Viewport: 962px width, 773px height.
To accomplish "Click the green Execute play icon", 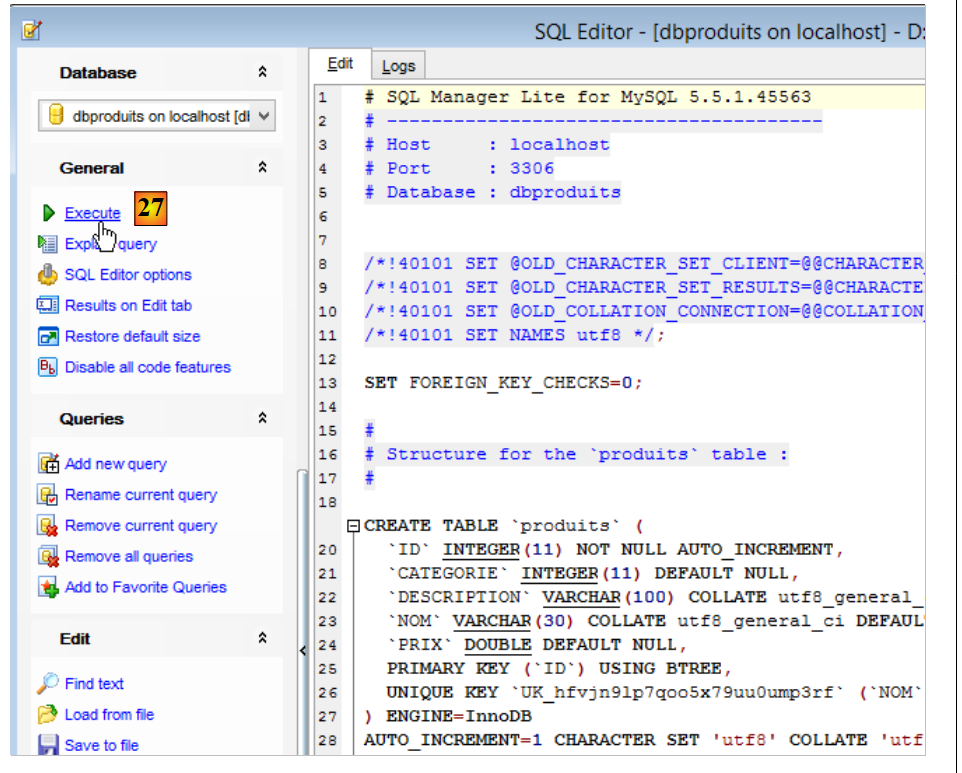I will (48, 213).
